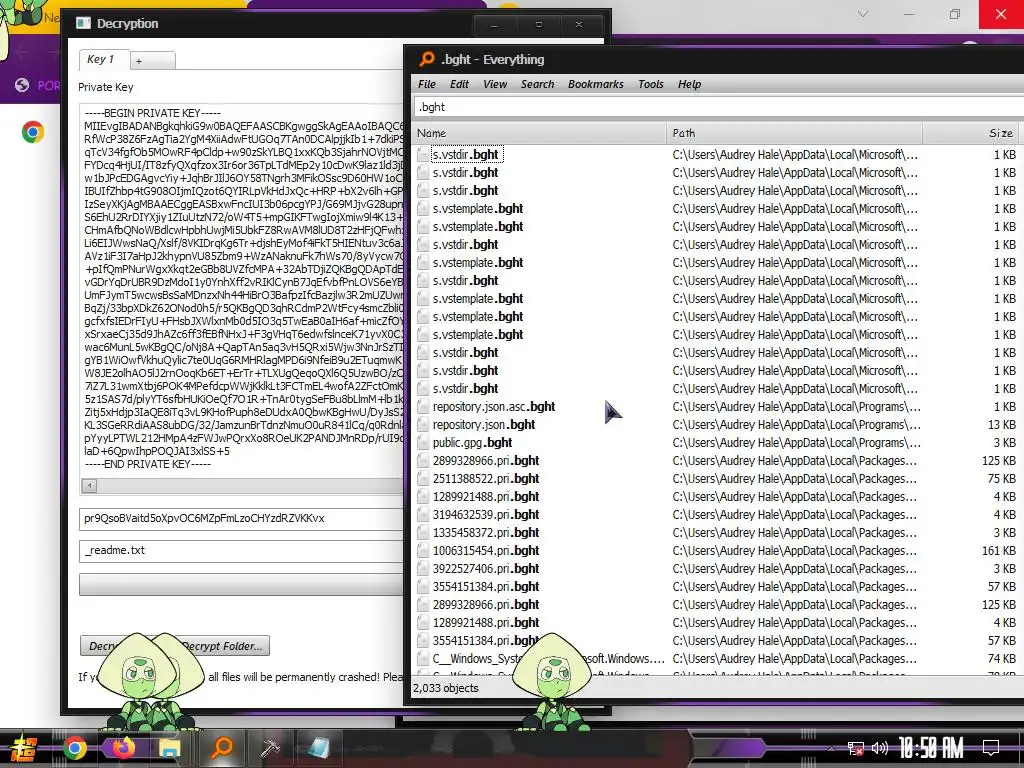Click the network tray icon
This screenshot has width=1024, height=768.
(855, 749)
